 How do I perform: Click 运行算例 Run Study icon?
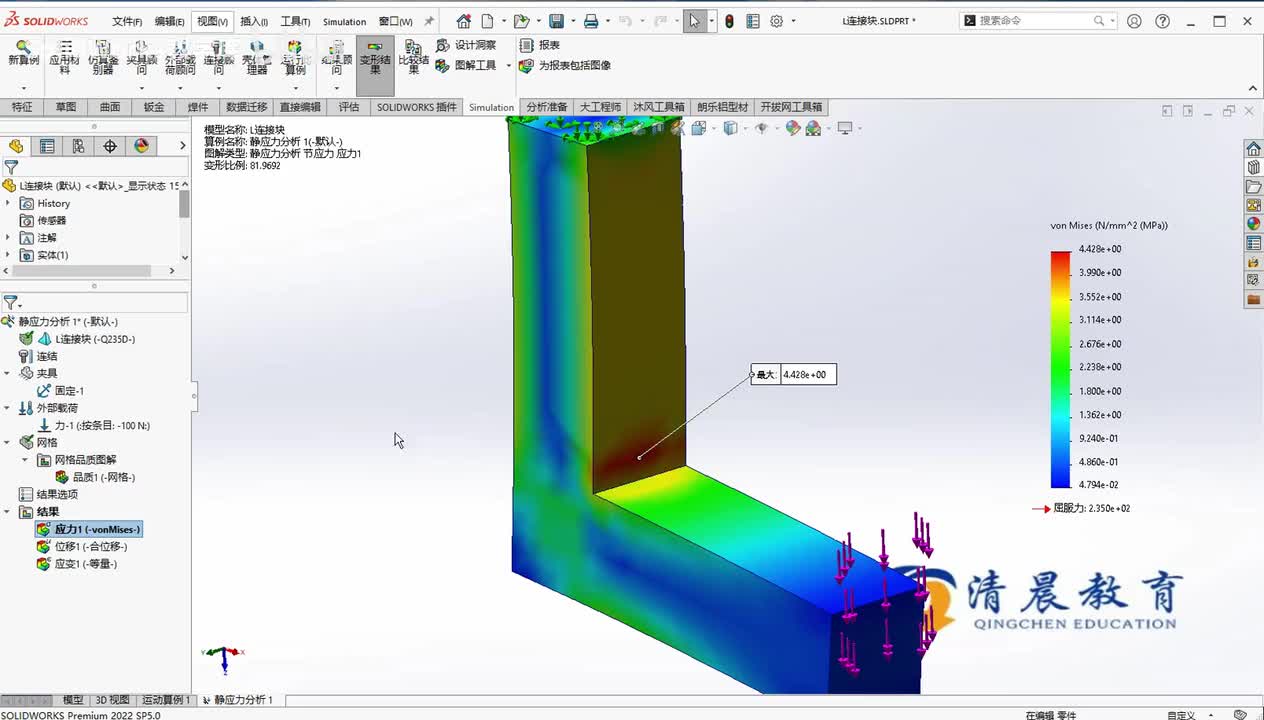(295, 58)
